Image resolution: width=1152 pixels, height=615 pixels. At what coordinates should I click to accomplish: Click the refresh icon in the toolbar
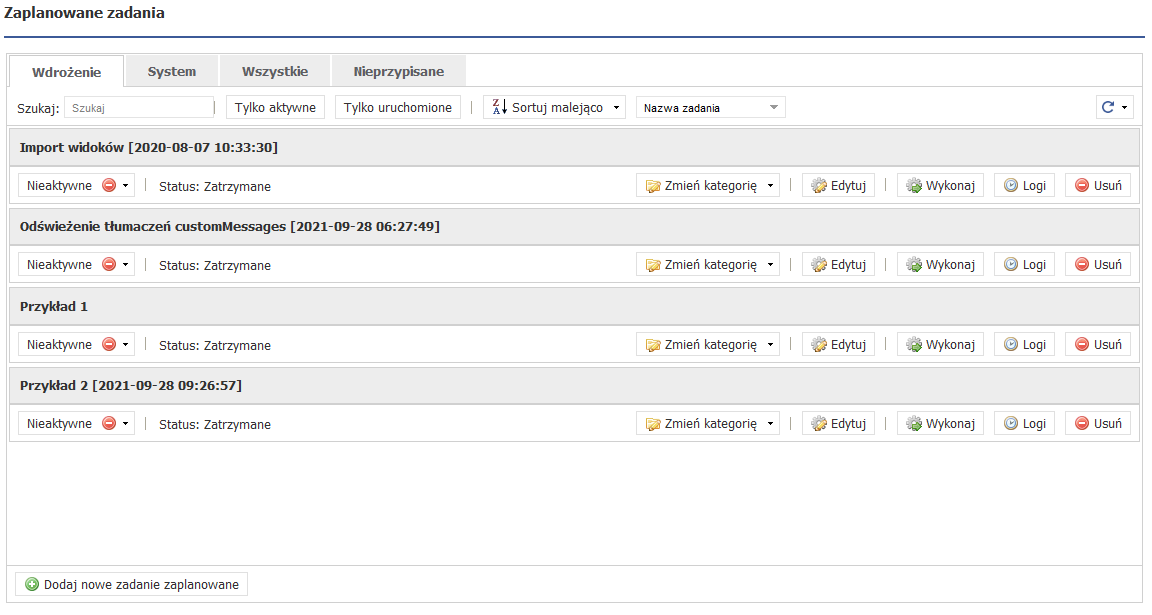(1107, 107)
